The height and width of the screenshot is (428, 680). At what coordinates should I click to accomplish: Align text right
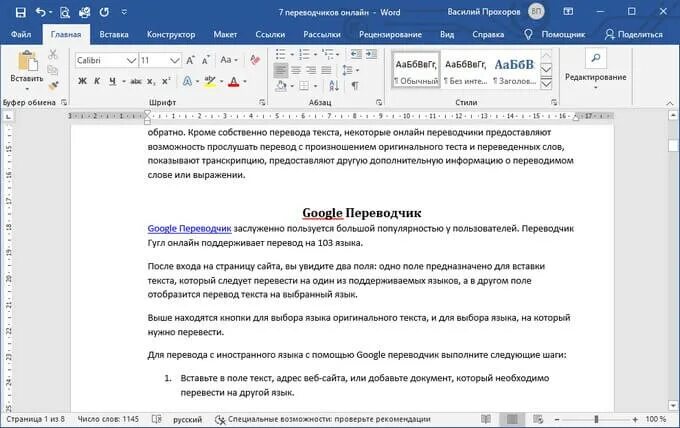coord(311,70)
